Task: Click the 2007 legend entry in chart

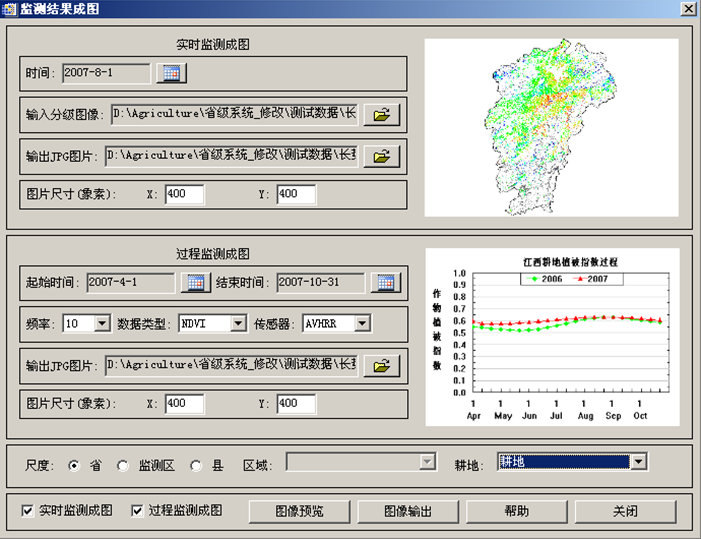Action: (591, 279)
